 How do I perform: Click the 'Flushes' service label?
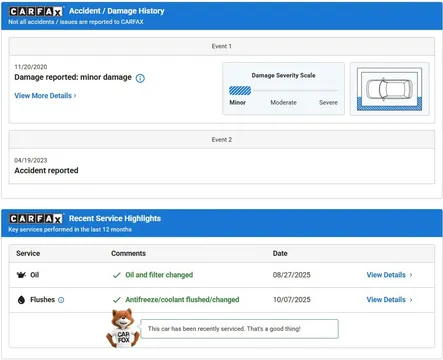42,300
